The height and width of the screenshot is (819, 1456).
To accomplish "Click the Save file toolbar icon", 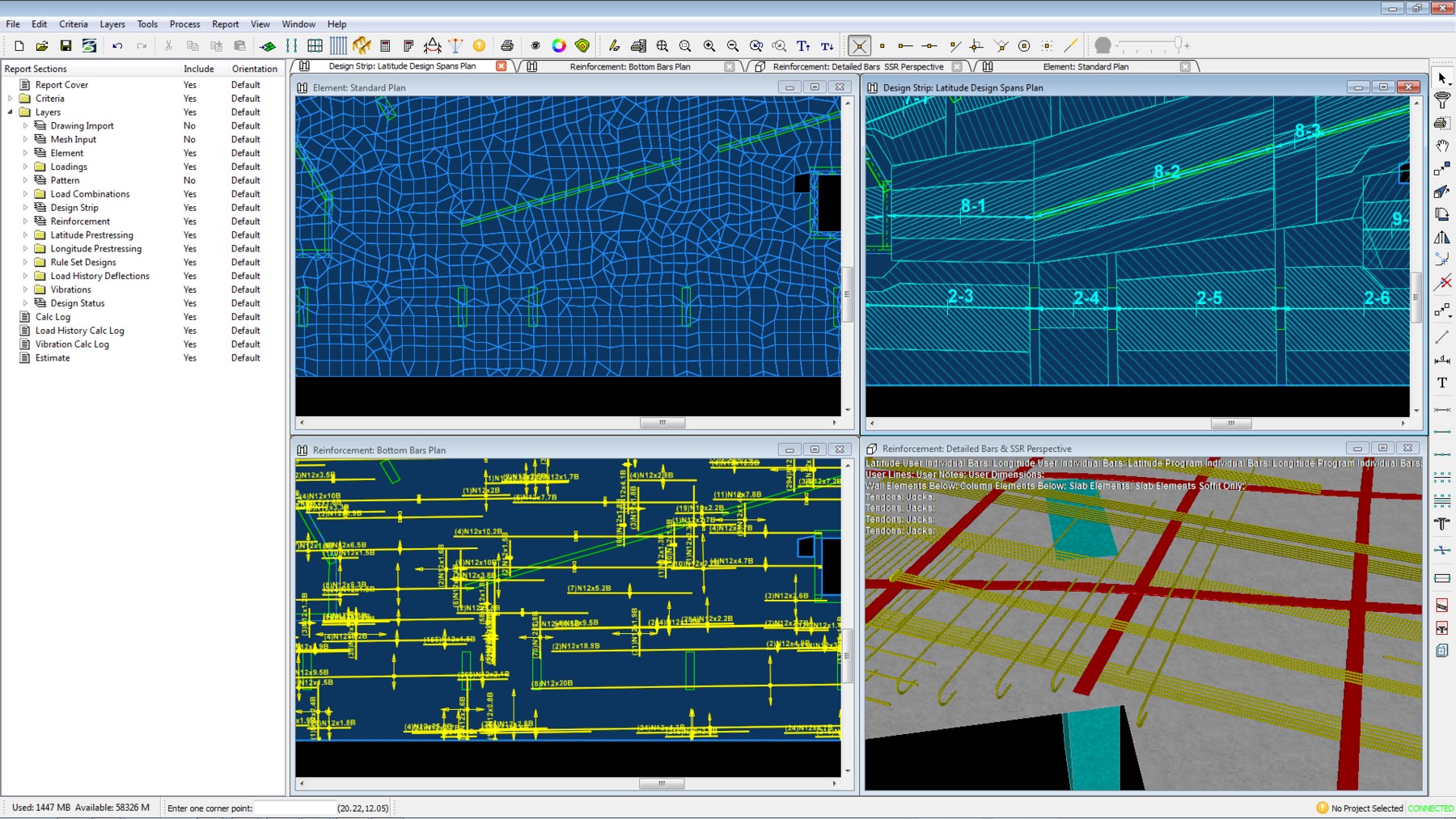I will tap(66, 46).
